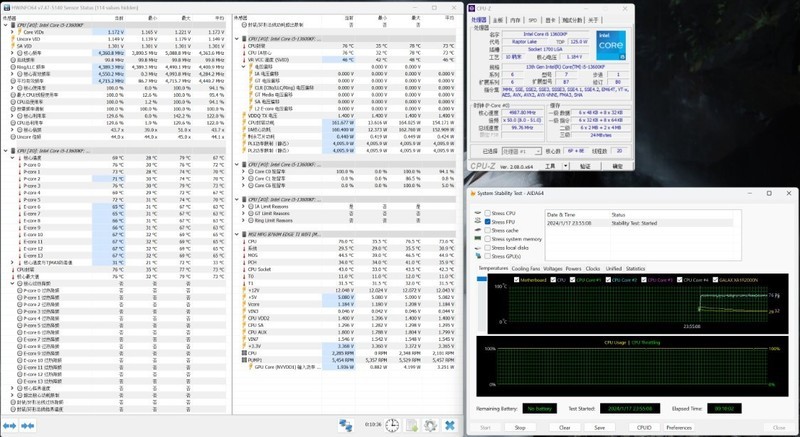Switch to the Cooling Fans tab in AIDA64
The width and height of the screenshot is (800, 437).
525,268
